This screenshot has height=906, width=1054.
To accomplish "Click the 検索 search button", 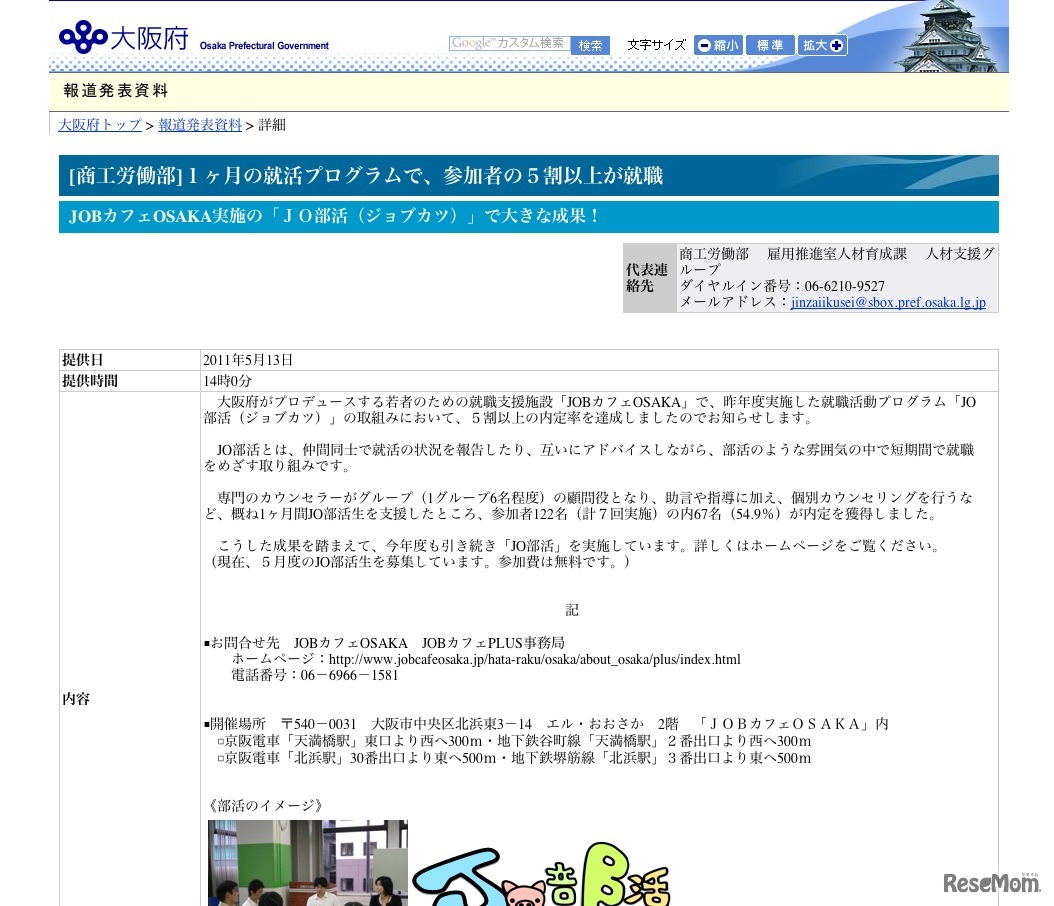I will [590, 45].
